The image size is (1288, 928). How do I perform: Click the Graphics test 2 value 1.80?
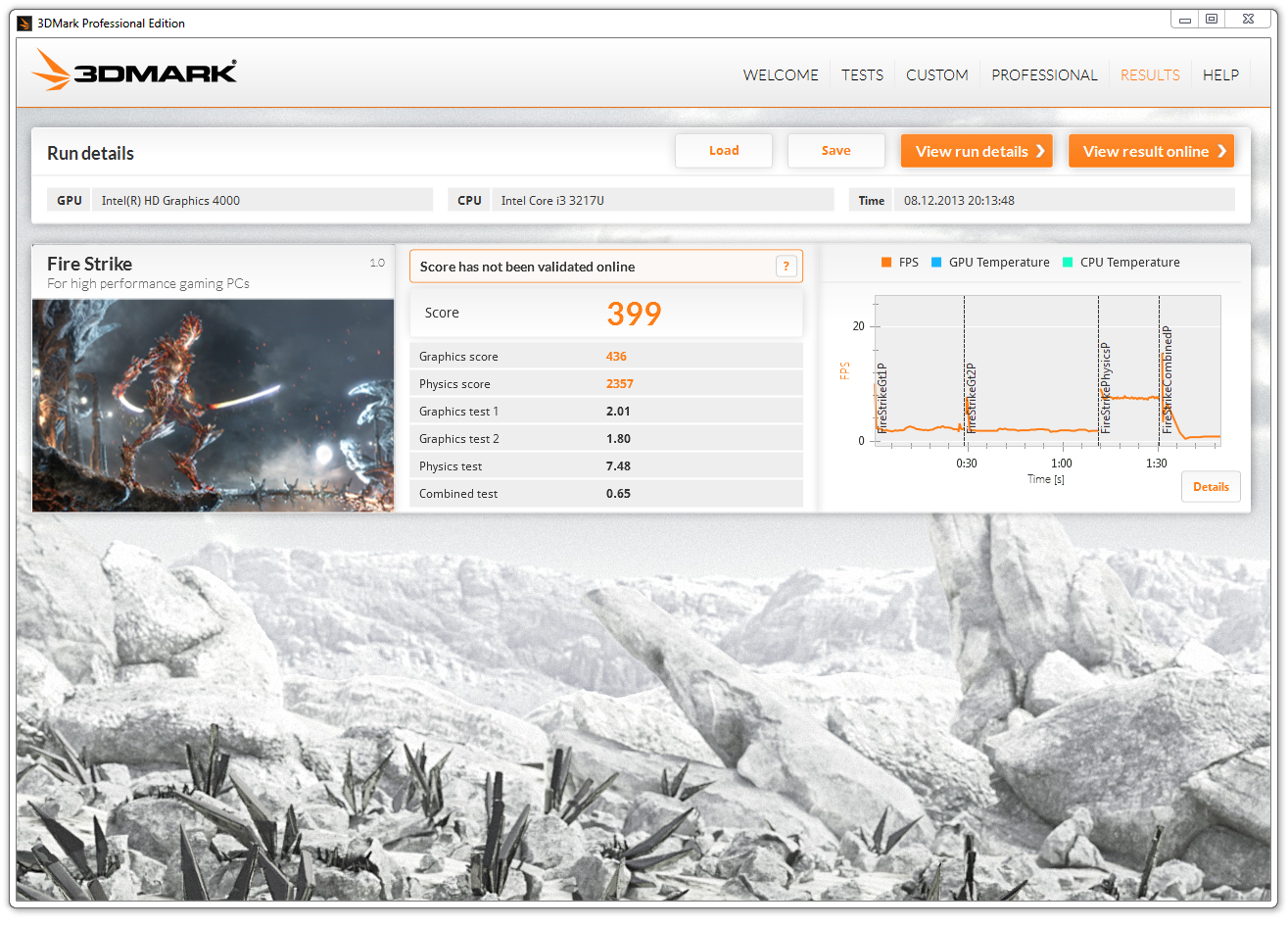pos(618,439)
